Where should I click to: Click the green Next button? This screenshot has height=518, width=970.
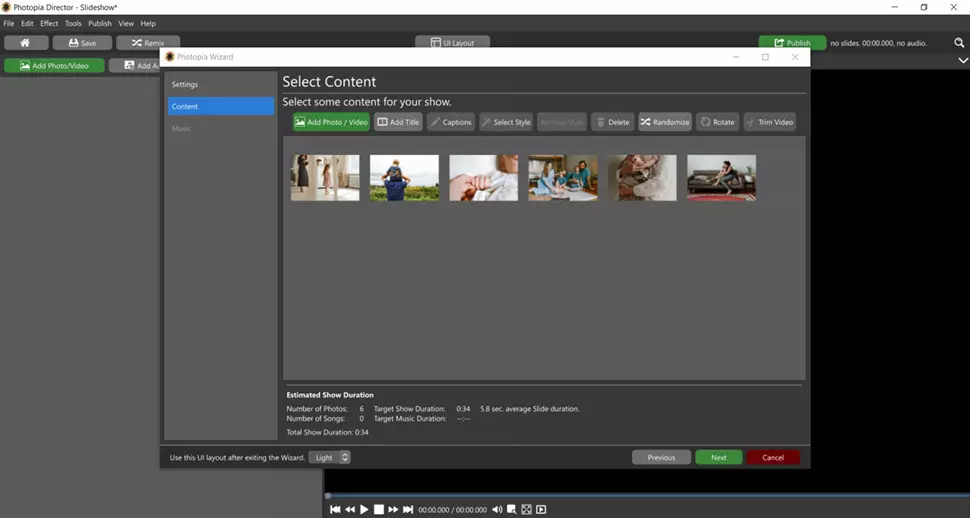coord(718,457)
